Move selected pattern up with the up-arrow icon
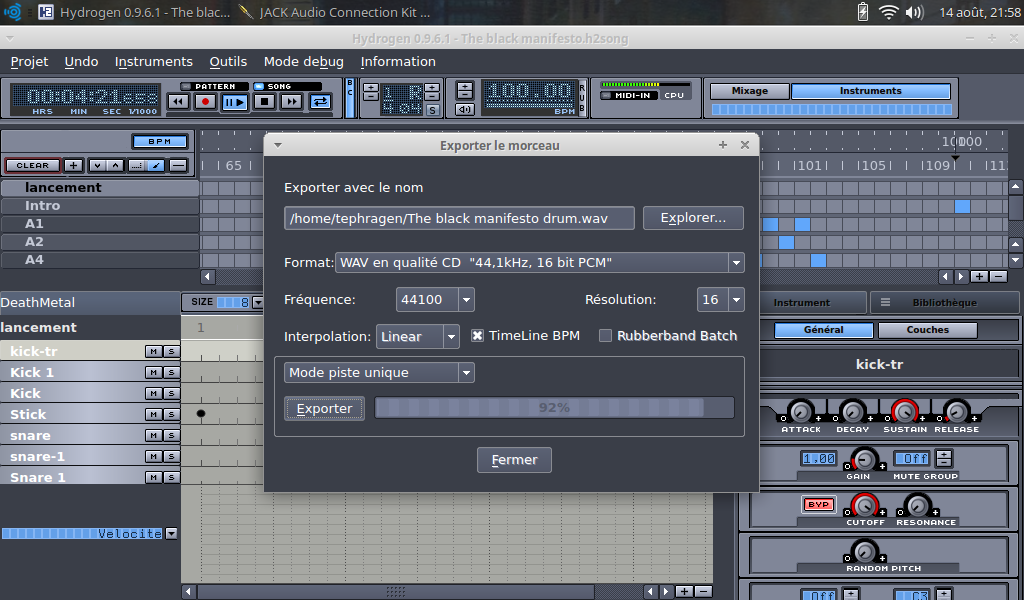Screen dimensions: 1024x600 pyautogui.click(x=115, y=166)
